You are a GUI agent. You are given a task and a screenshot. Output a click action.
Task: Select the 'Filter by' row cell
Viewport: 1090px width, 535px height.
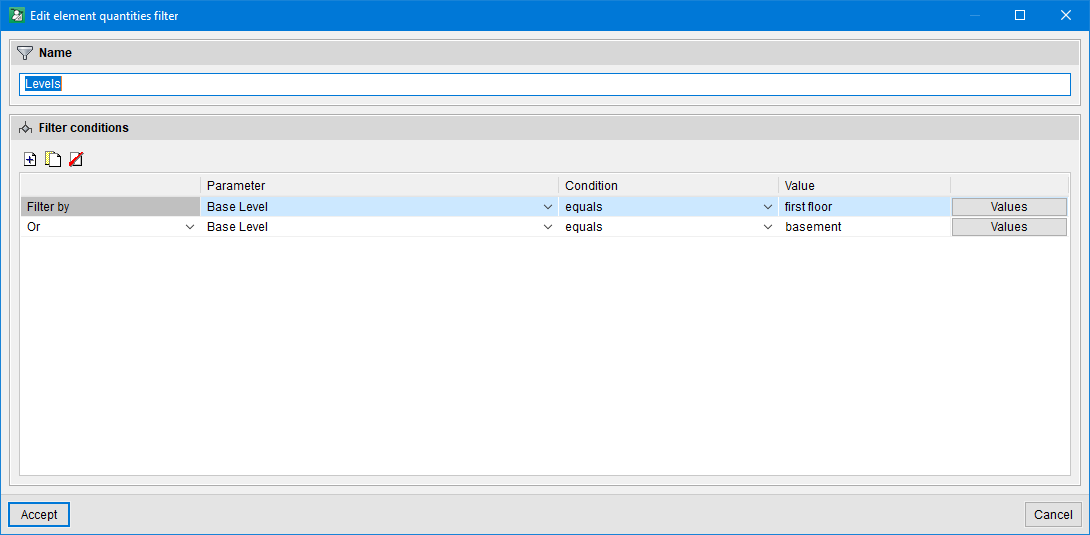click(110, 207)
